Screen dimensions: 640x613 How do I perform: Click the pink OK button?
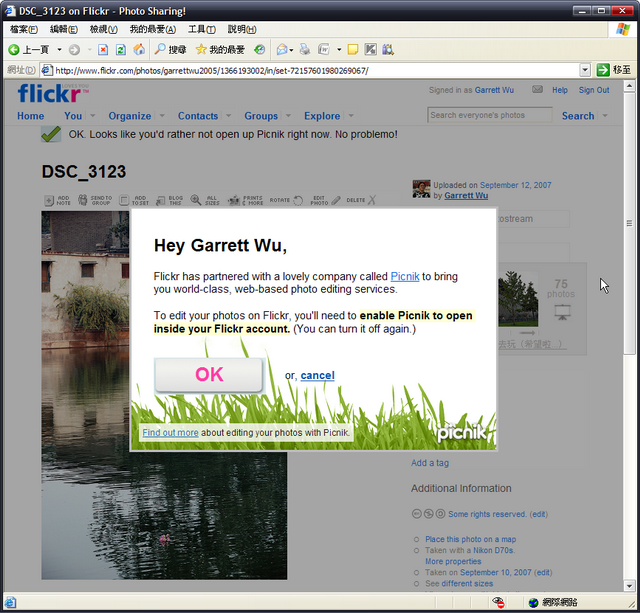pos(209,375)
